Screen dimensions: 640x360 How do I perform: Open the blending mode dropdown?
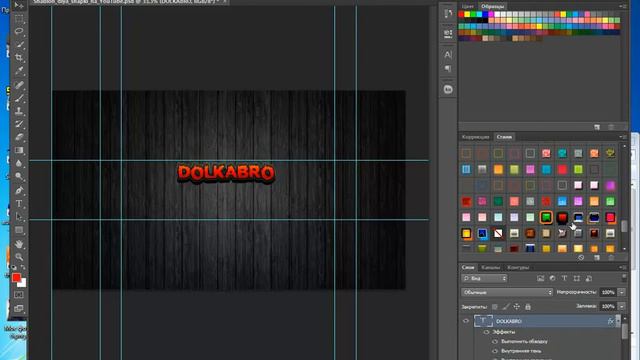click(507, 292)
